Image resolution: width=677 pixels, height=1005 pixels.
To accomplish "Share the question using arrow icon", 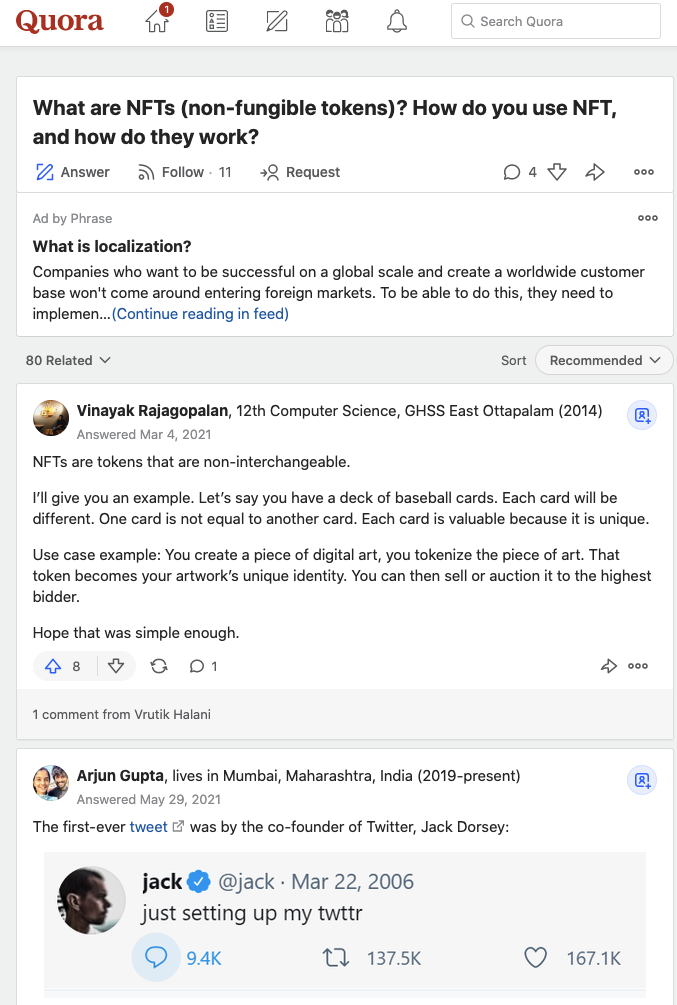I will click(595, 172).
